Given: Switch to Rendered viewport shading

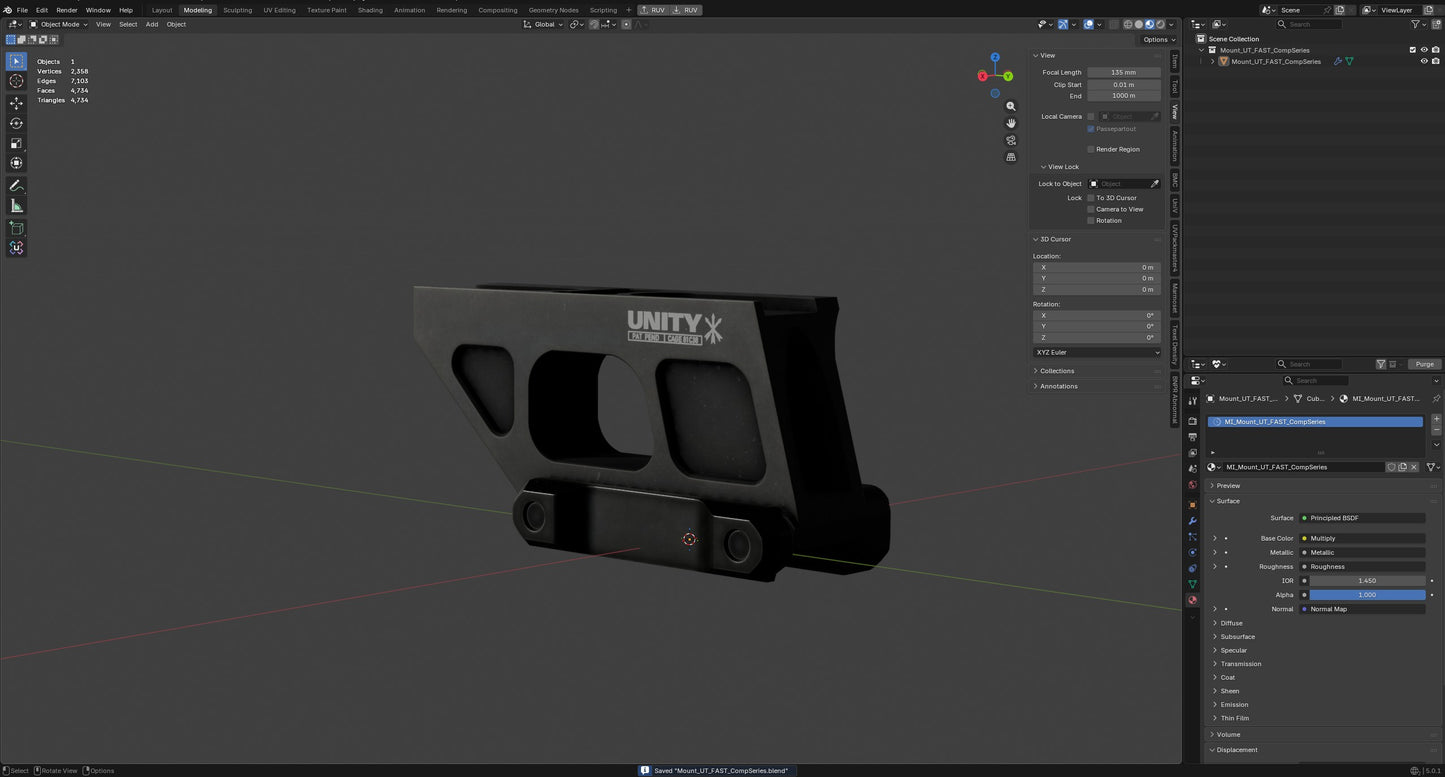Looking at the screenshot, I should pos(1160,24).
